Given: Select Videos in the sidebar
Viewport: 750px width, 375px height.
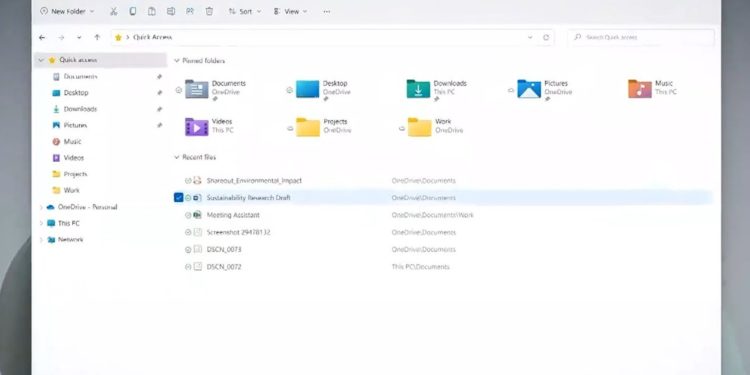Looking at the screenshot, I should coord(74,158).
